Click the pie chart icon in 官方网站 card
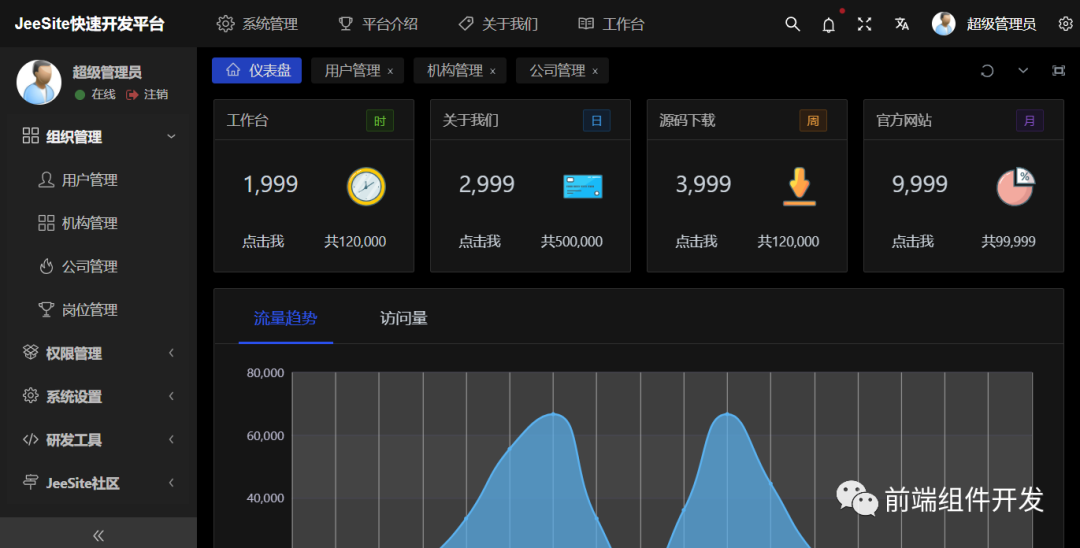The height and width of the screenshot is (548, 1080). [x=1016, y=187]
